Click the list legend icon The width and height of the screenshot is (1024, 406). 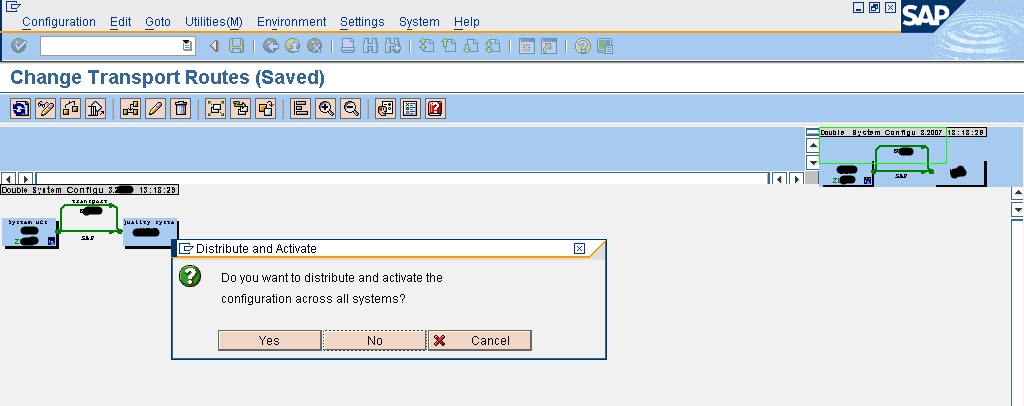(410, 108)
